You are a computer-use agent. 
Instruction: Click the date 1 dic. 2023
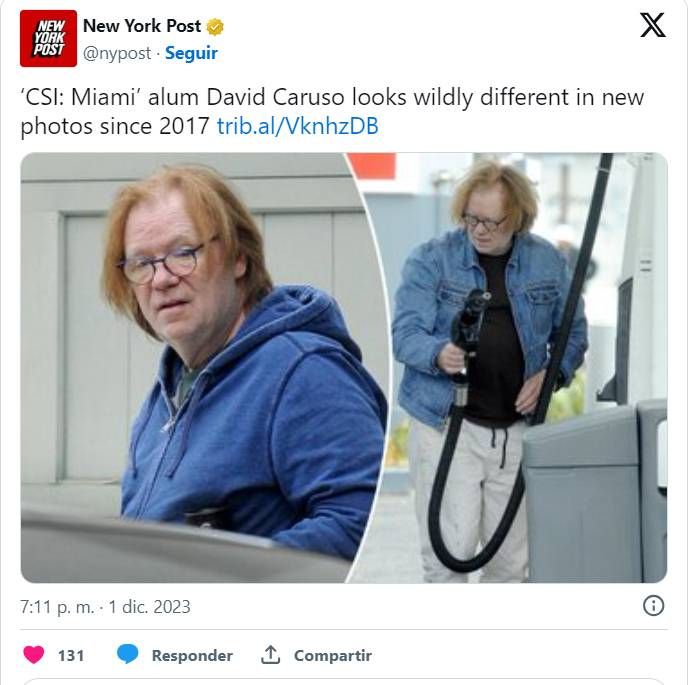click(149, 607)
